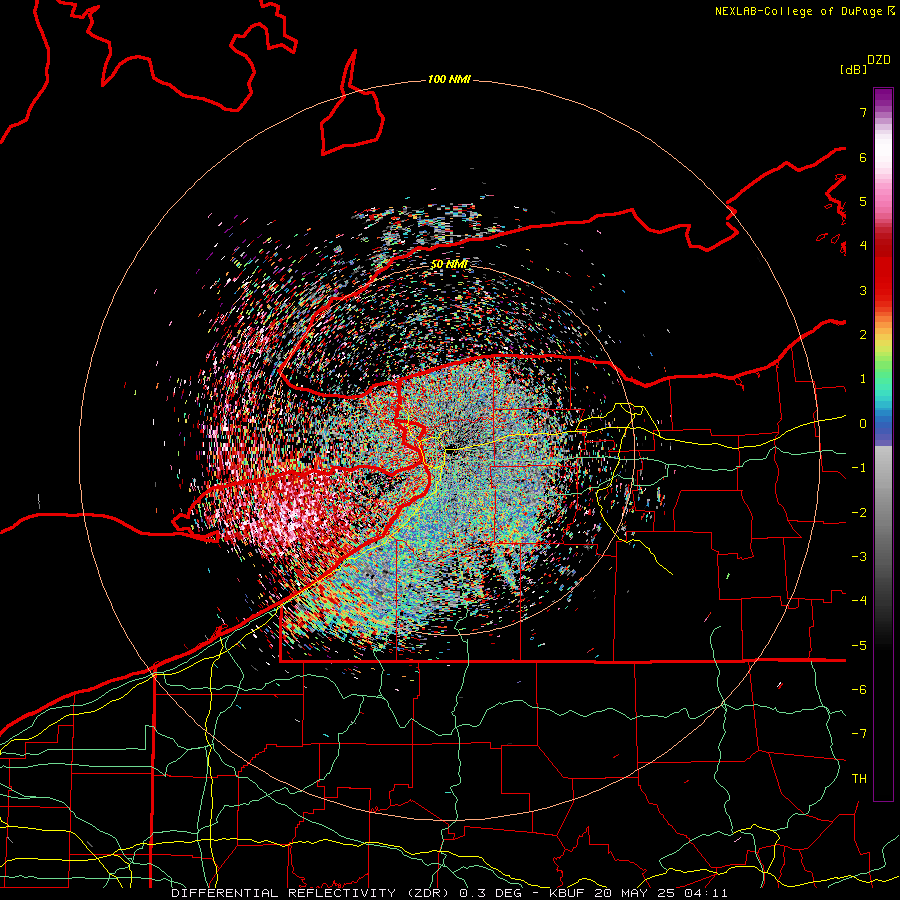
Task: Click the -5 value on the color scale
Action: (859, 646)
